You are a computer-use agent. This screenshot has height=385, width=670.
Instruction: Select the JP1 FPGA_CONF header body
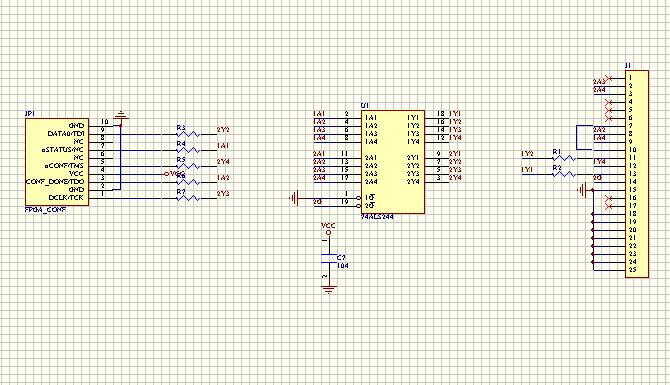tap(57, 162)
